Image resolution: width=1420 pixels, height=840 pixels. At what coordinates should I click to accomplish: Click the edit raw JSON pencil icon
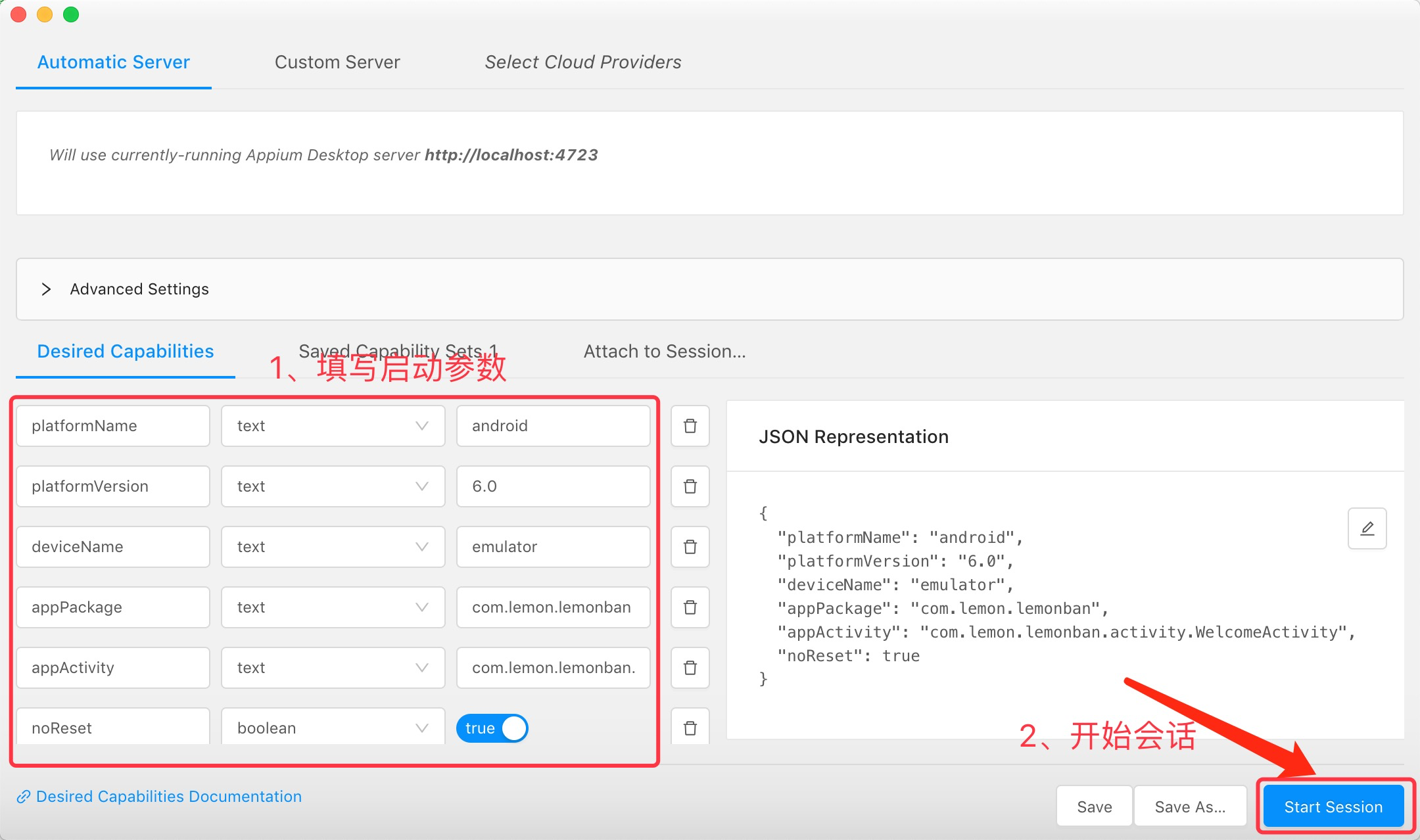click(1367, 528)
